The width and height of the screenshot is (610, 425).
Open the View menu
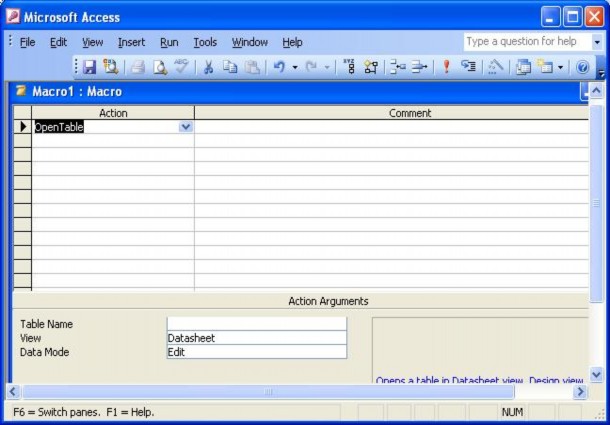93,42
